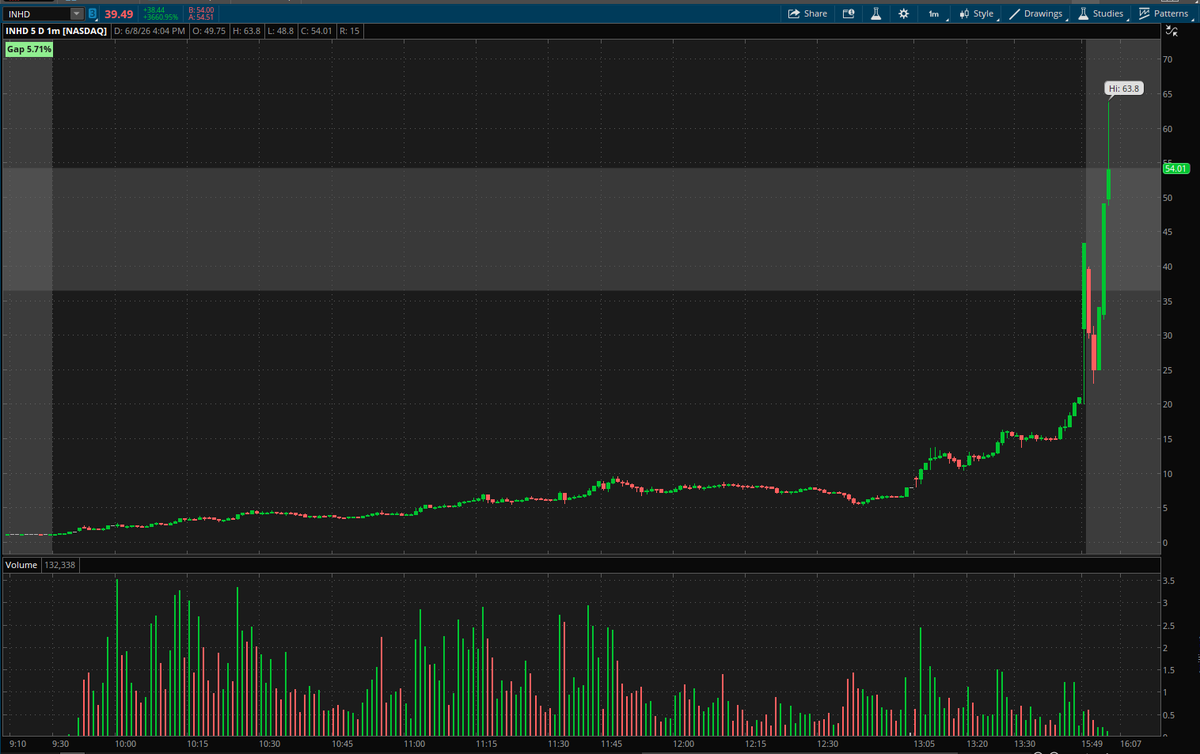This screenshot has height=754, width=1200.
Task: Click the ask price A: 54.51
Action: (201, 18)
